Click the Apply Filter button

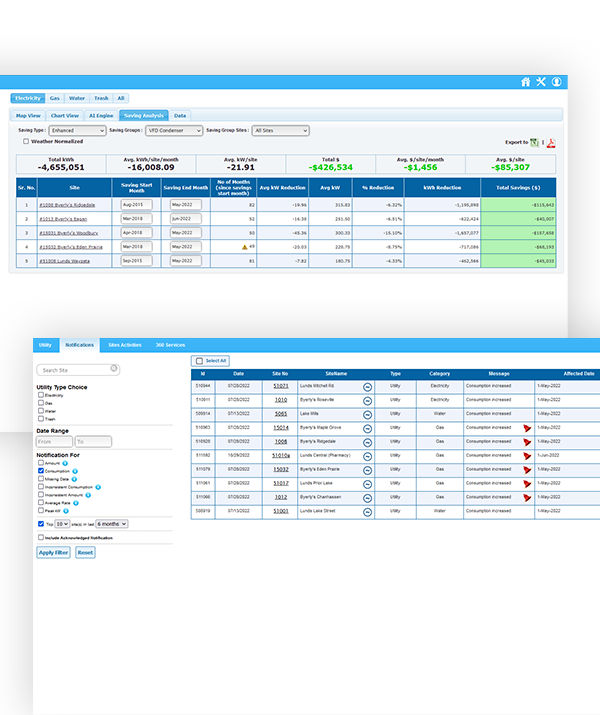tap(53, 552)
